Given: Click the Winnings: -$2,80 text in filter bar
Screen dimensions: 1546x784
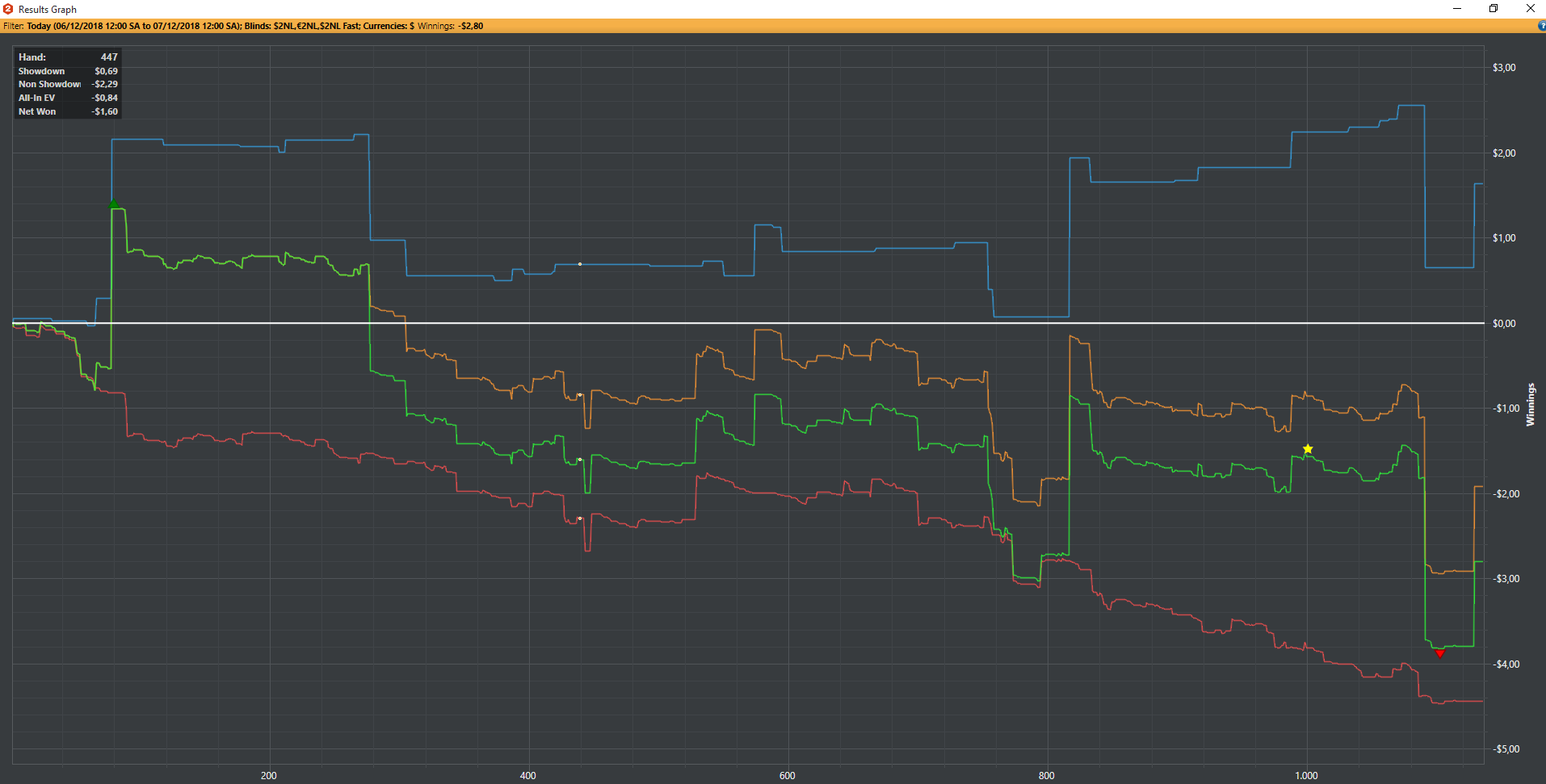Looking at the screenshot, I should point(450,26).
